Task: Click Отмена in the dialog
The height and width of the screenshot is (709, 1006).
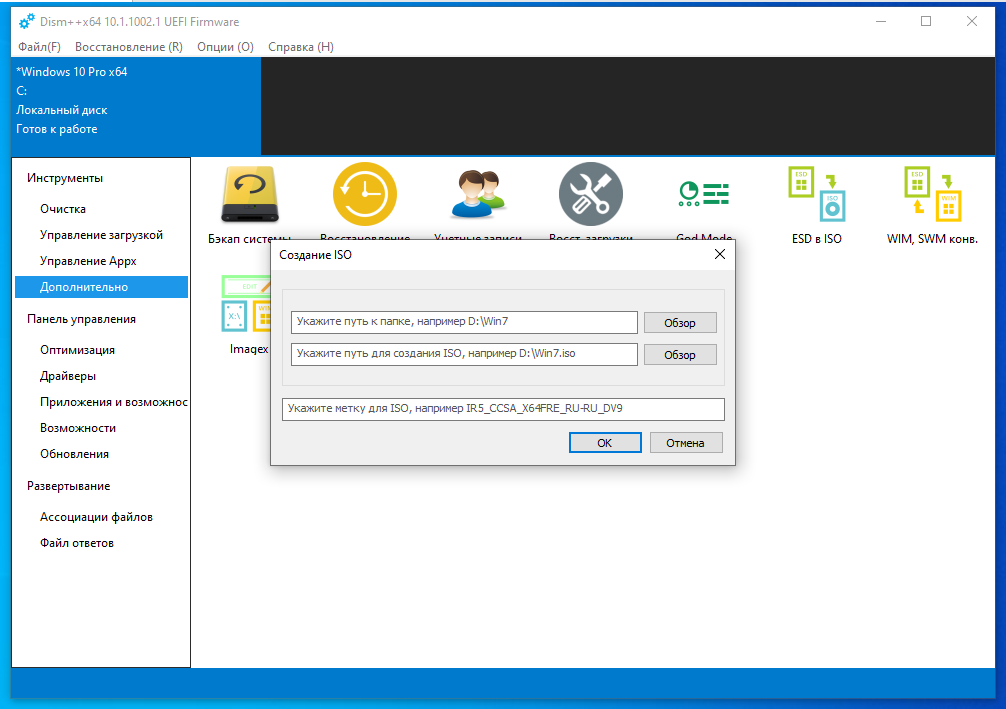Action: pos(686,443)
